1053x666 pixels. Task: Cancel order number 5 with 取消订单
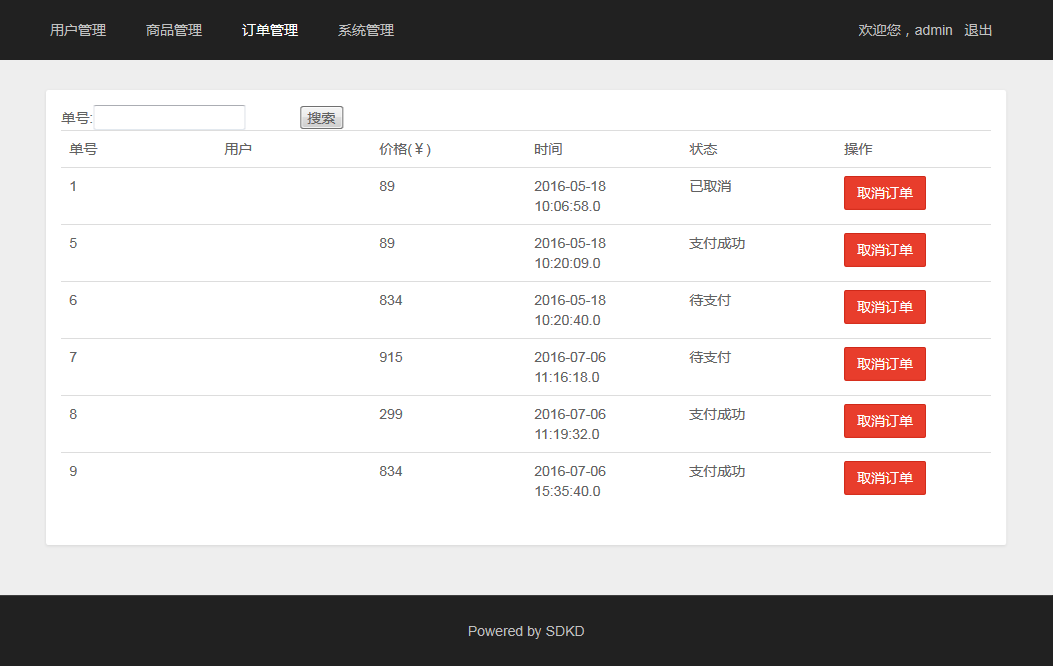(x=884, y=249)
